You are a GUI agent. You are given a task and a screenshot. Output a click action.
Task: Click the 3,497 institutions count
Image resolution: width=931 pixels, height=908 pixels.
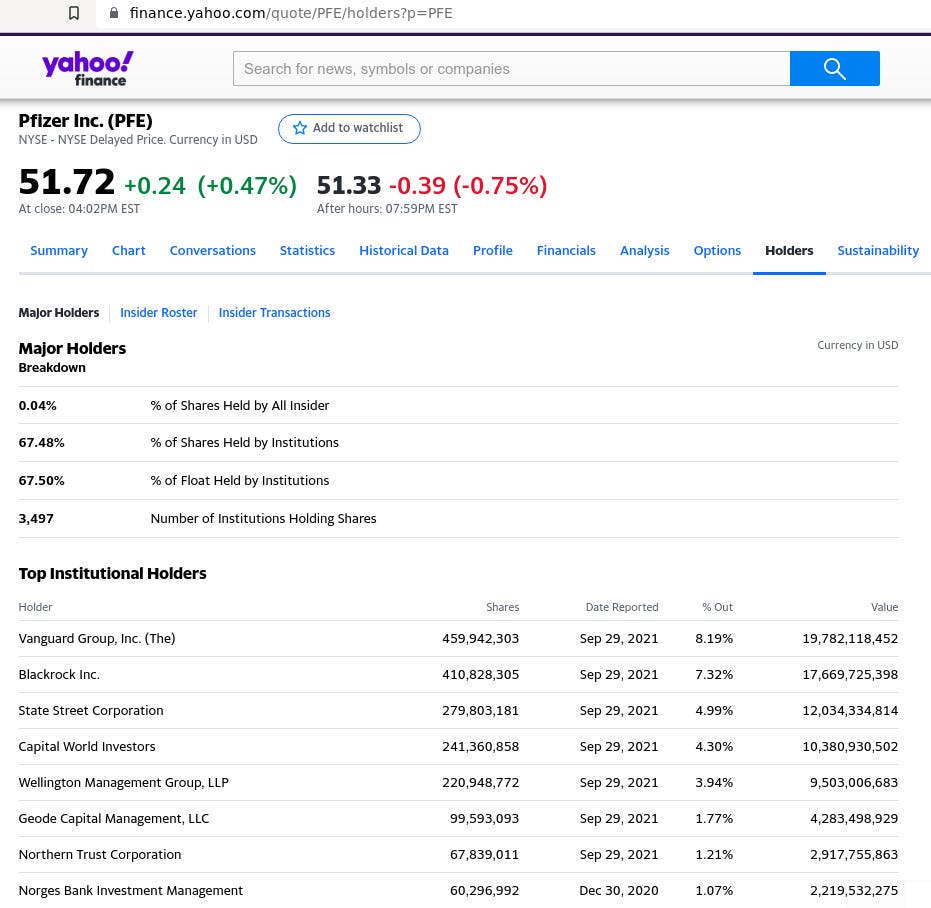[36, 518]
